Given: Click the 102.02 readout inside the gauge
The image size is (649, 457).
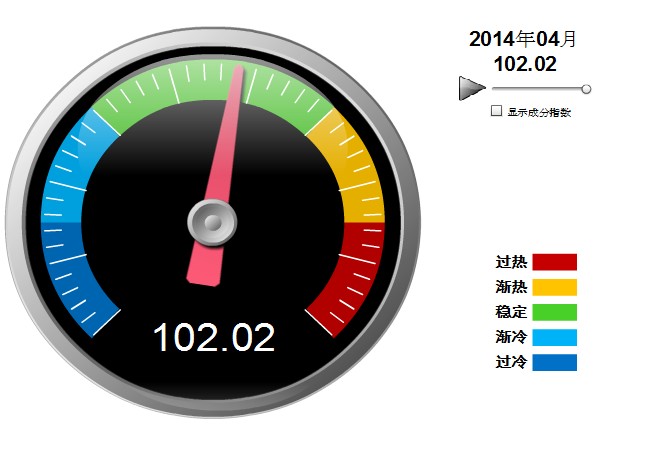Looking at the screenshot, I should tap(213, 338).
